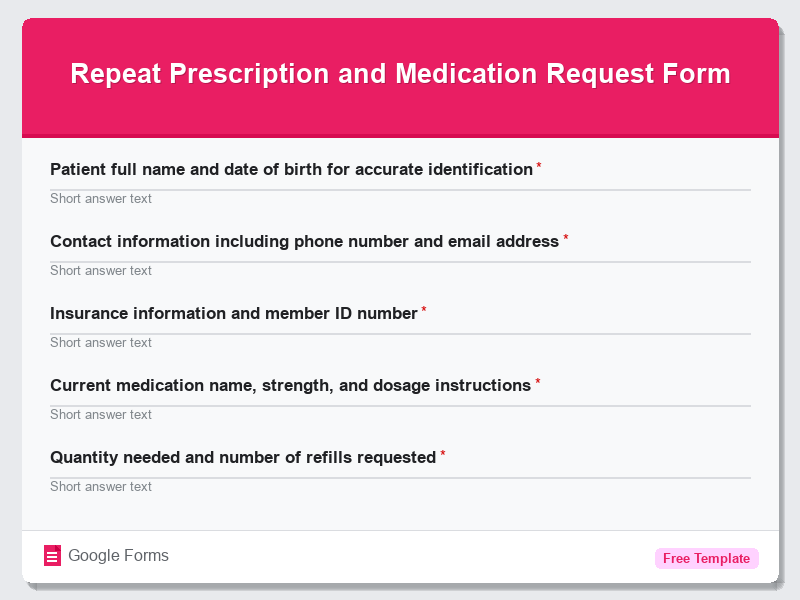Click the white form document glyph in the logo

[x=51, y=555]
